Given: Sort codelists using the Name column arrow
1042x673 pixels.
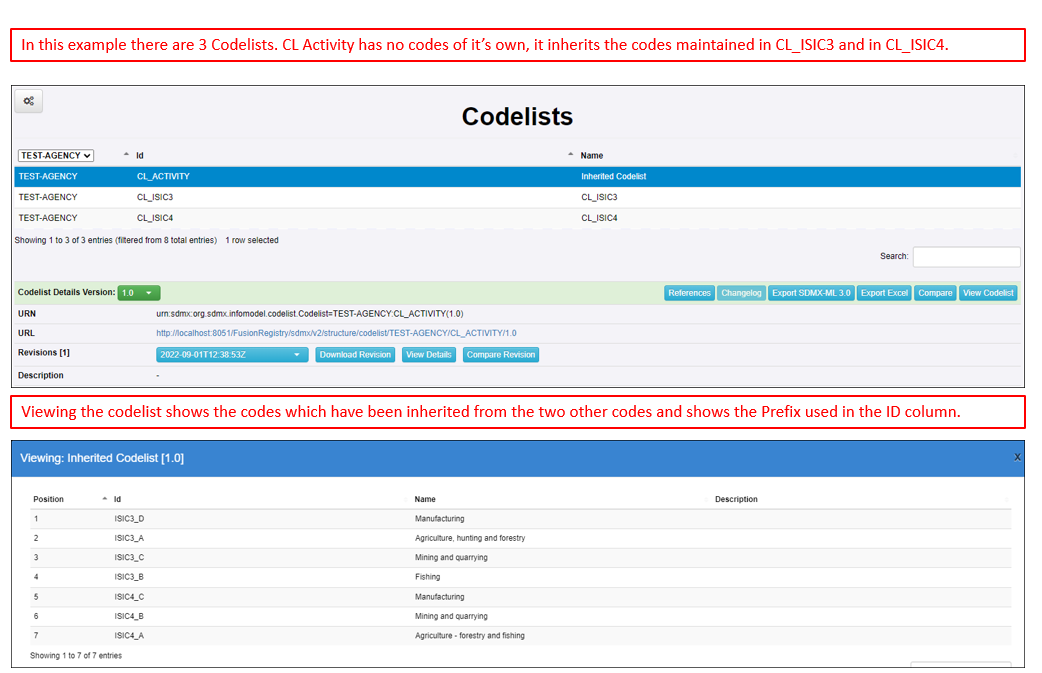Looking at the screenshot, I should [568, 154].
